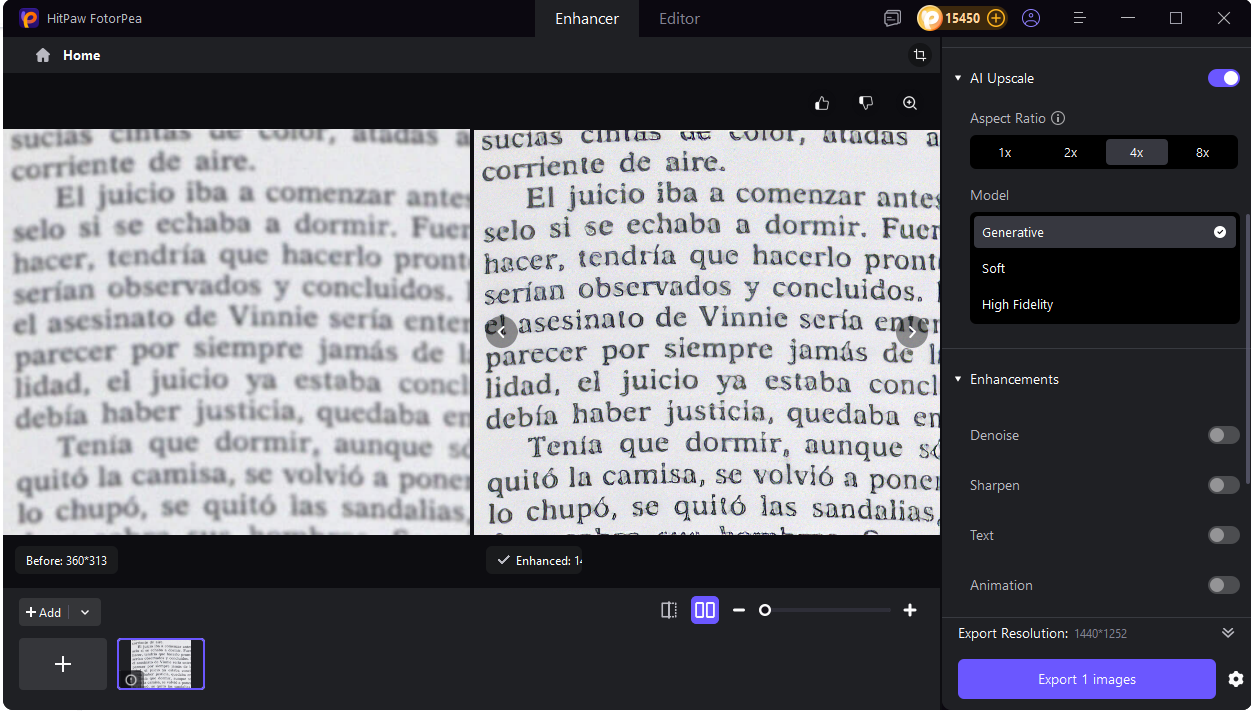Screen dimensions: 1251x711
Task: Click the thumbs up feedback icon
Action: pos(822,102)
